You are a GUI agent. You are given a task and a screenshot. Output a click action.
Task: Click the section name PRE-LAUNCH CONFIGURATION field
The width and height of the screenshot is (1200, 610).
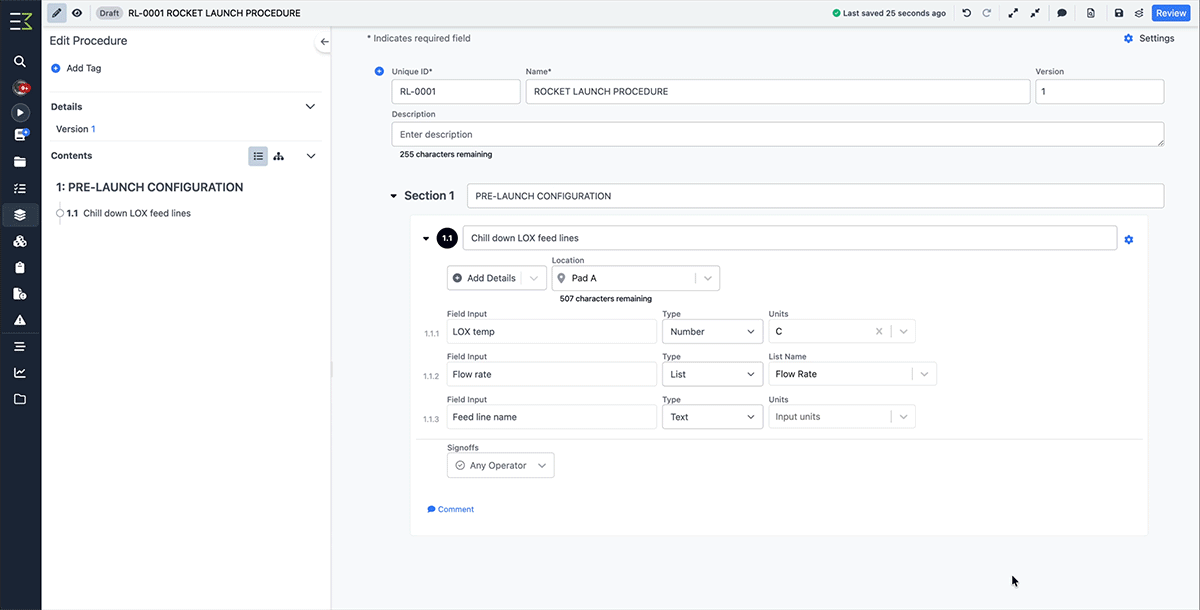(816, 196)
